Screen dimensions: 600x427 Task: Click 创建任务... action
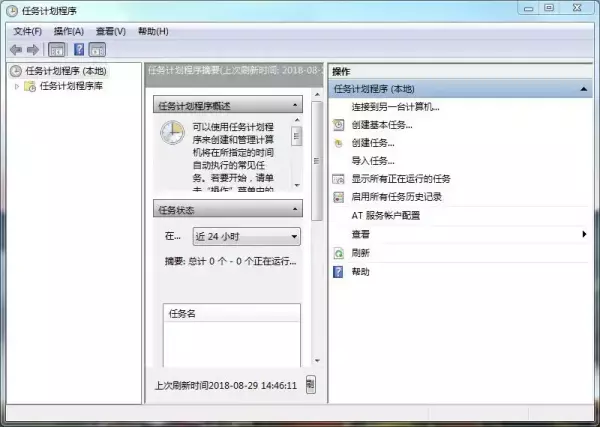(373, 143)
